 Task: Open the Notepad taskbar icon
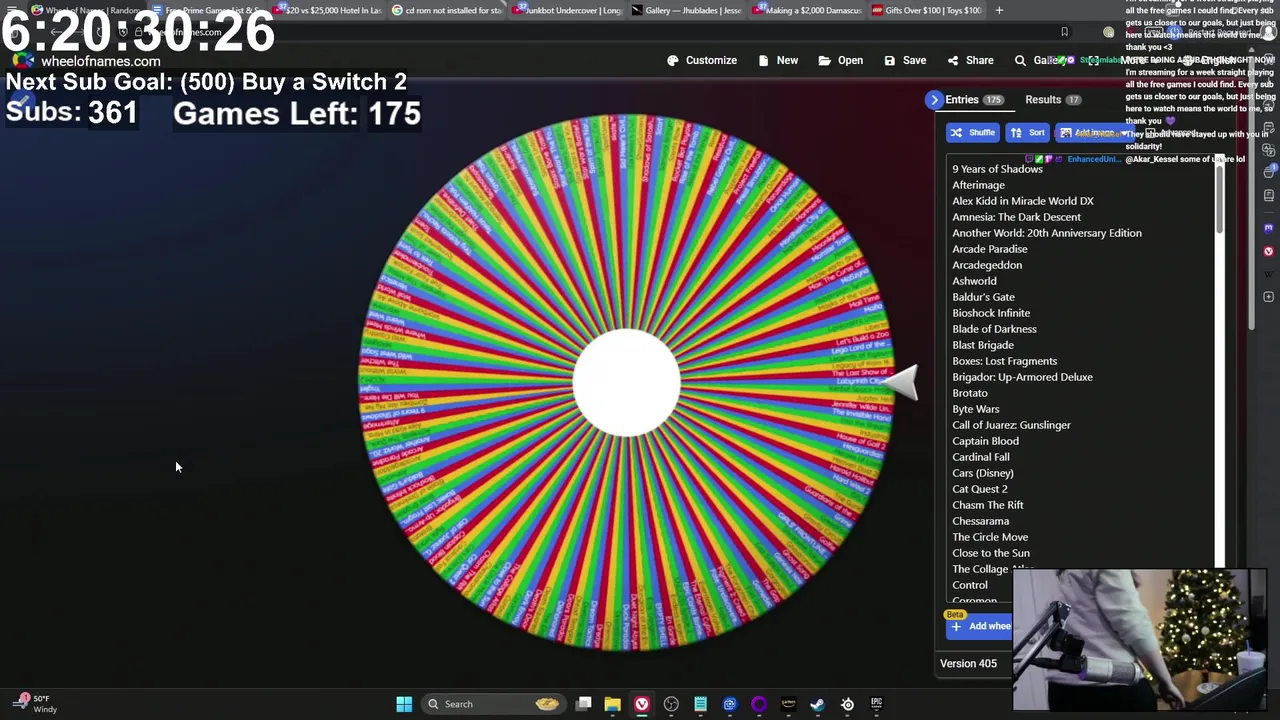(x=700, y=704)
